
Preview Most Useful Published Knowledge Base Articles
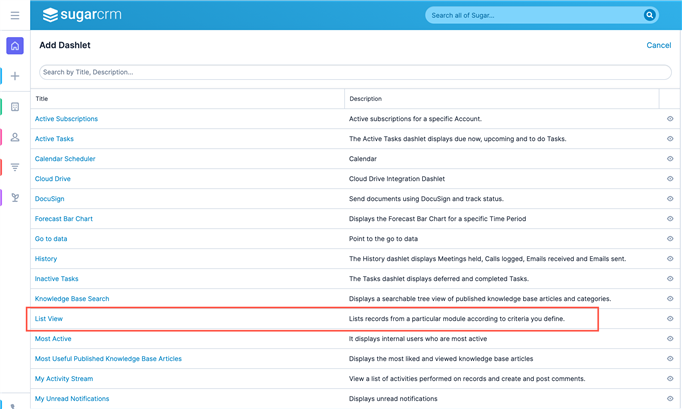670,359
